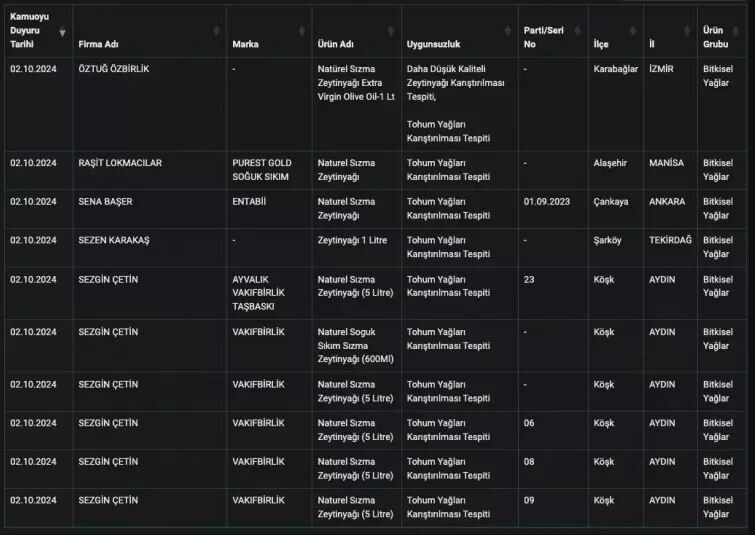
Task: Click the Marka header label
Action: (x=245, y=45)
